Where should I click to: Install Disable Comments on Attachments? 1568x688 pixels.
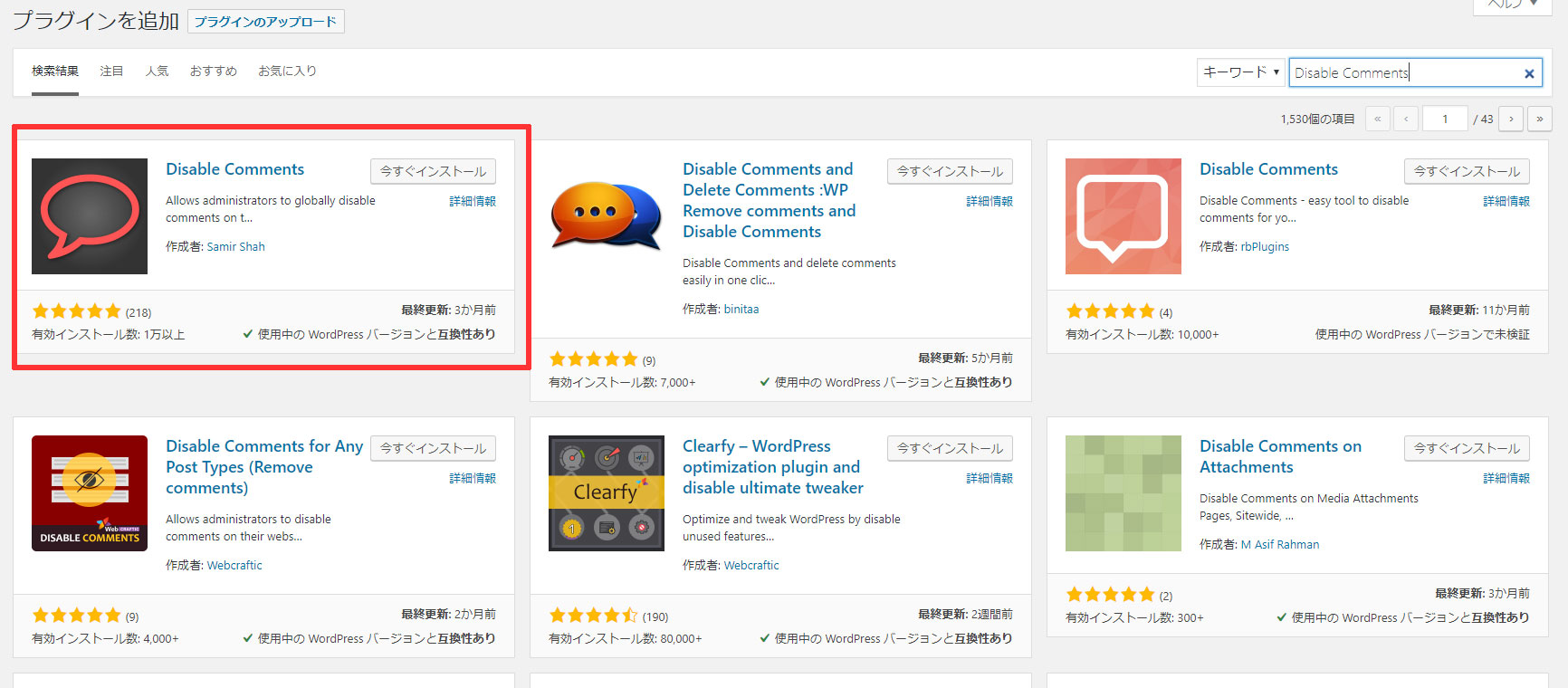(x=1467, y=448)
